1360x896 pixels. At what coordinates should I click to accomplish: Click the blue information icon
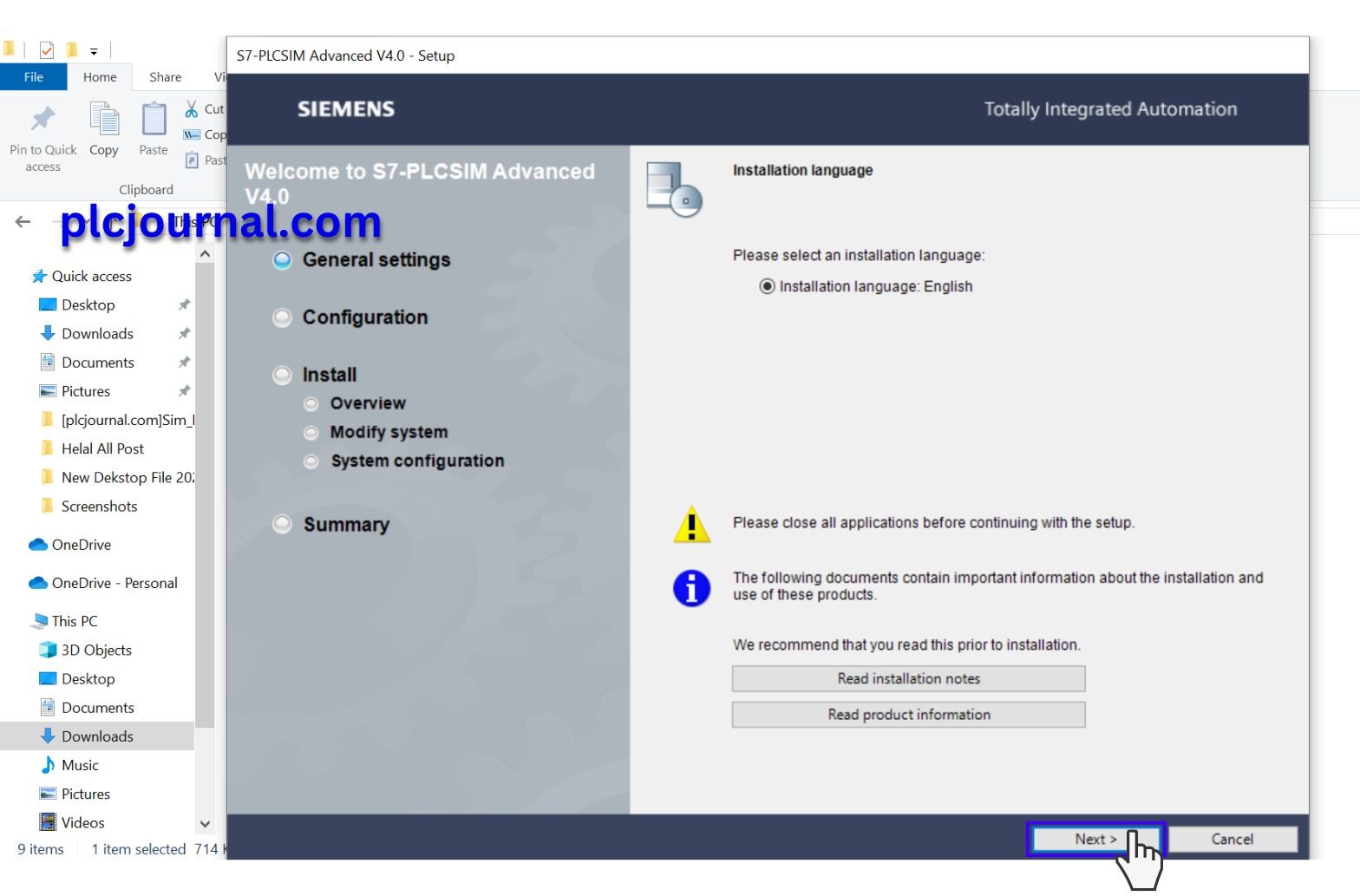[691, 588]
